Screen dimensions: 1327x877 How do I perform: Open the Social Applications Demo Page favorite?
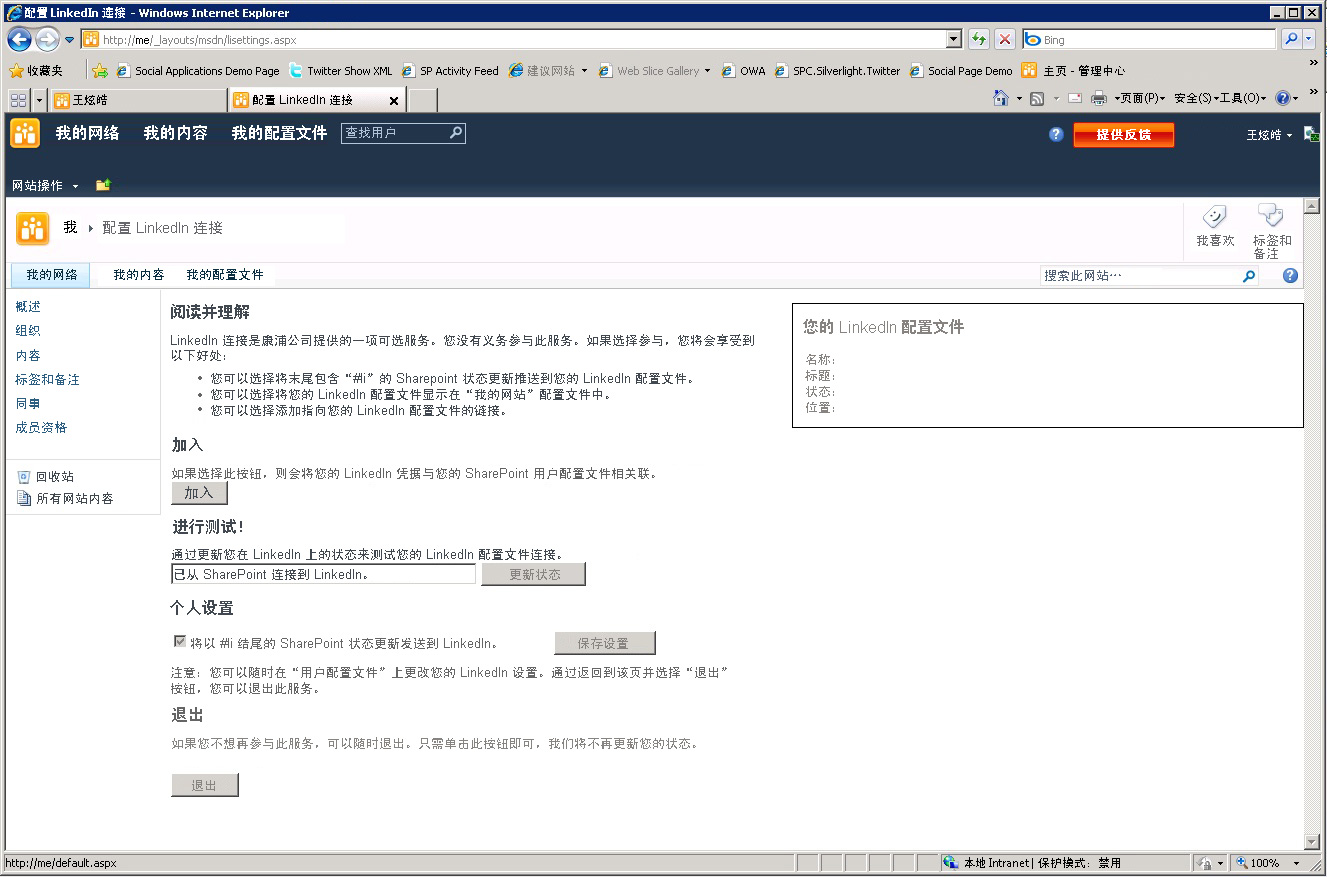coord(198,71)
